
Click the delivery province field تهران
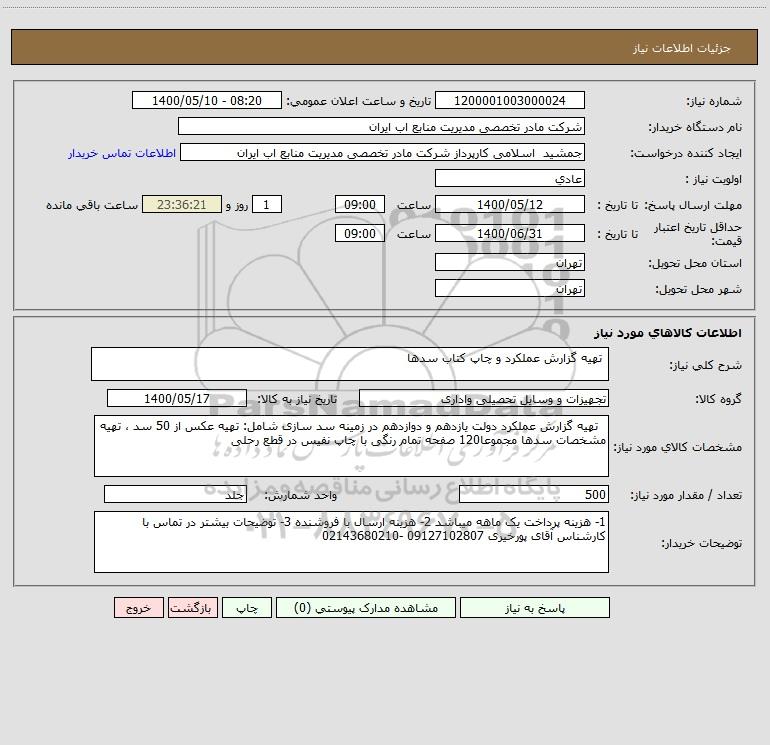pos(510,262)
